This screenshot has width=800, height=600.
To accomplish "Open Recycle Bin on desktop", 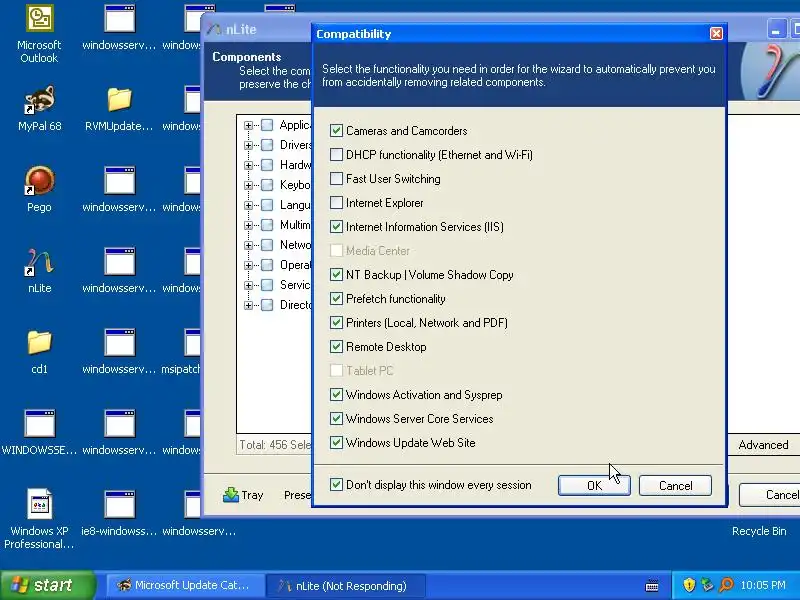I will click(759, 531).
